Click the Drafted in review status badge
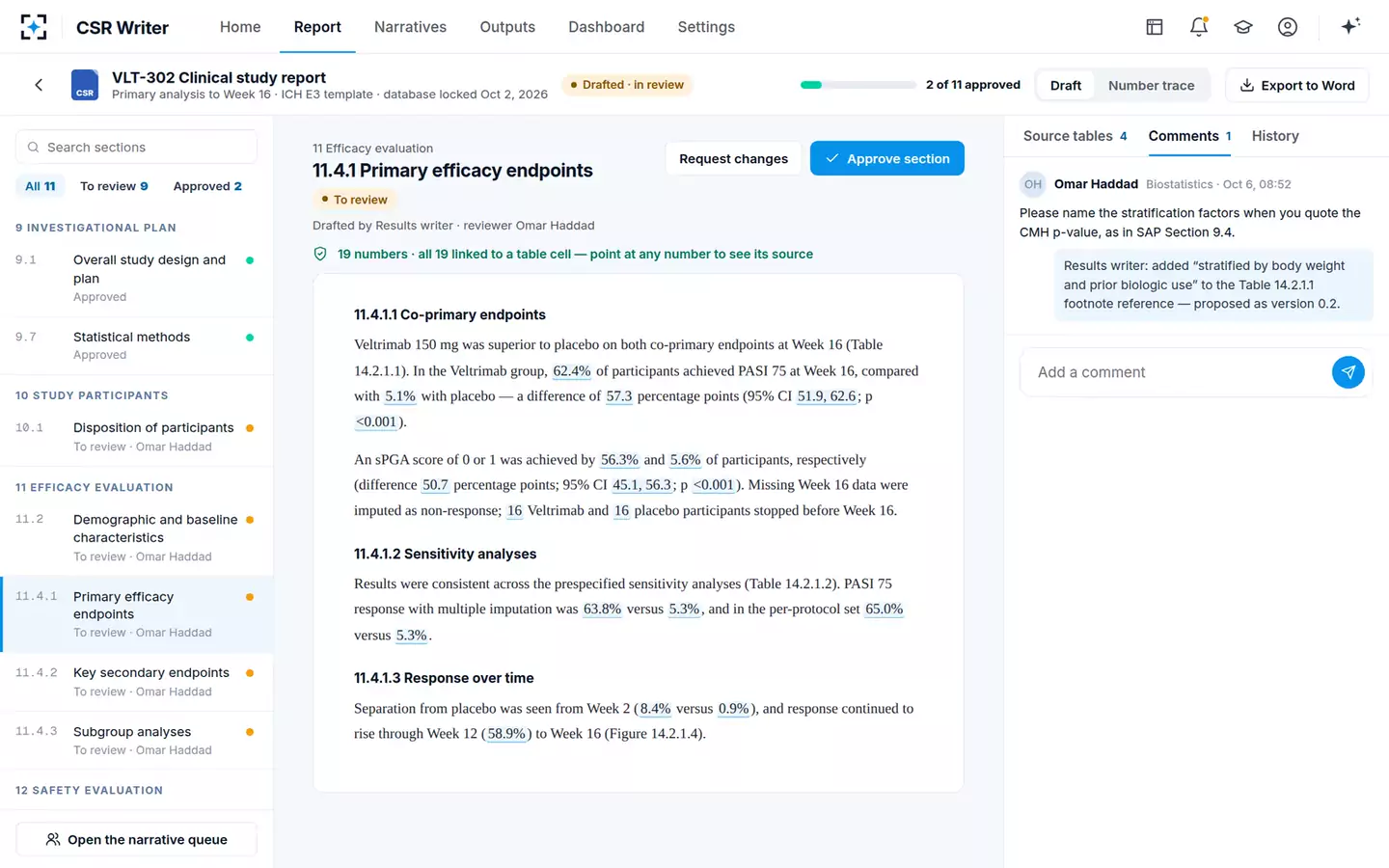 pyautogui.click(x=627, y=85)
